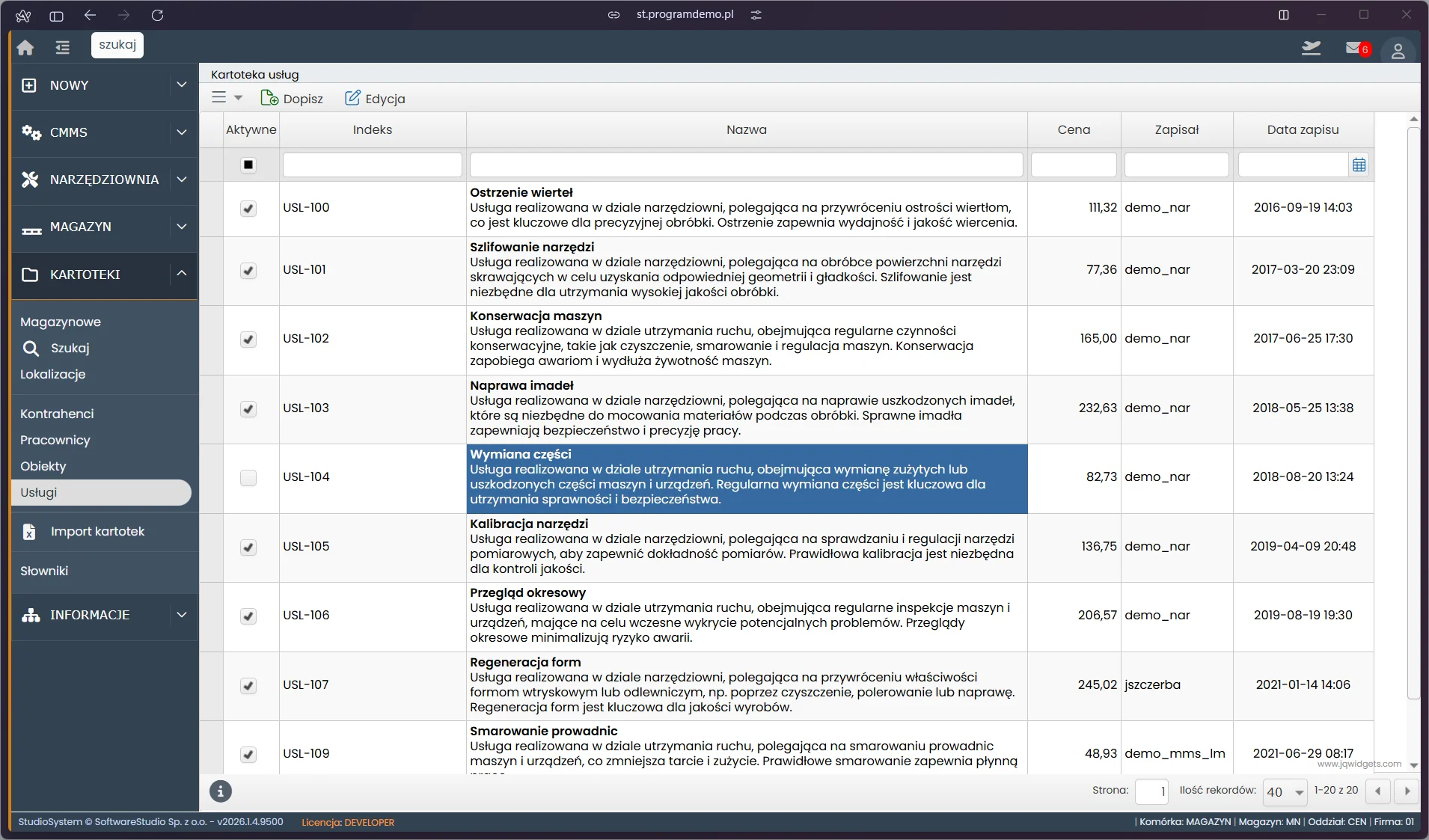Click the MAGAZYN icon
The image size is (1429, 840).
pyautogui.click(x=31, y=230)
